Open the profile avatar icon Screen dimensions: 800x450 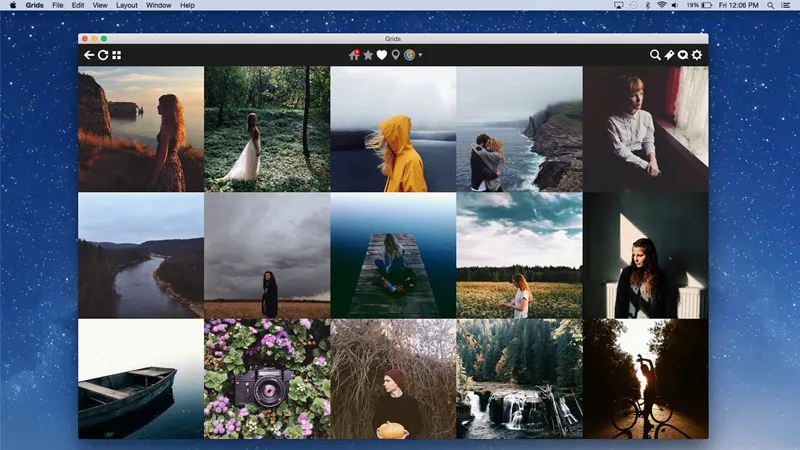(x=409, y=55)
